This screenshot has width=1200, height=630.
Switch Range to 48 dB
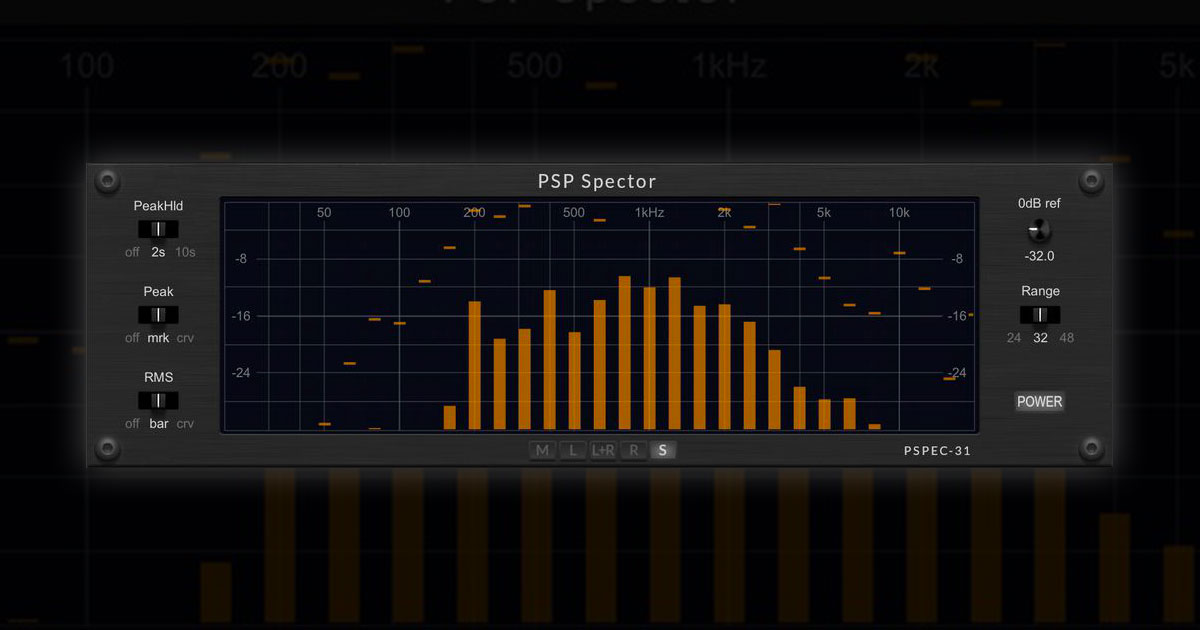point(1065,338)
